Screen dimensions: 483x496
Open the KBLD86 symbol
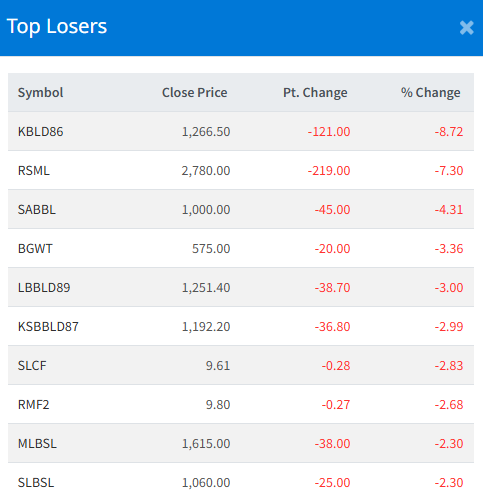point(40,131)
